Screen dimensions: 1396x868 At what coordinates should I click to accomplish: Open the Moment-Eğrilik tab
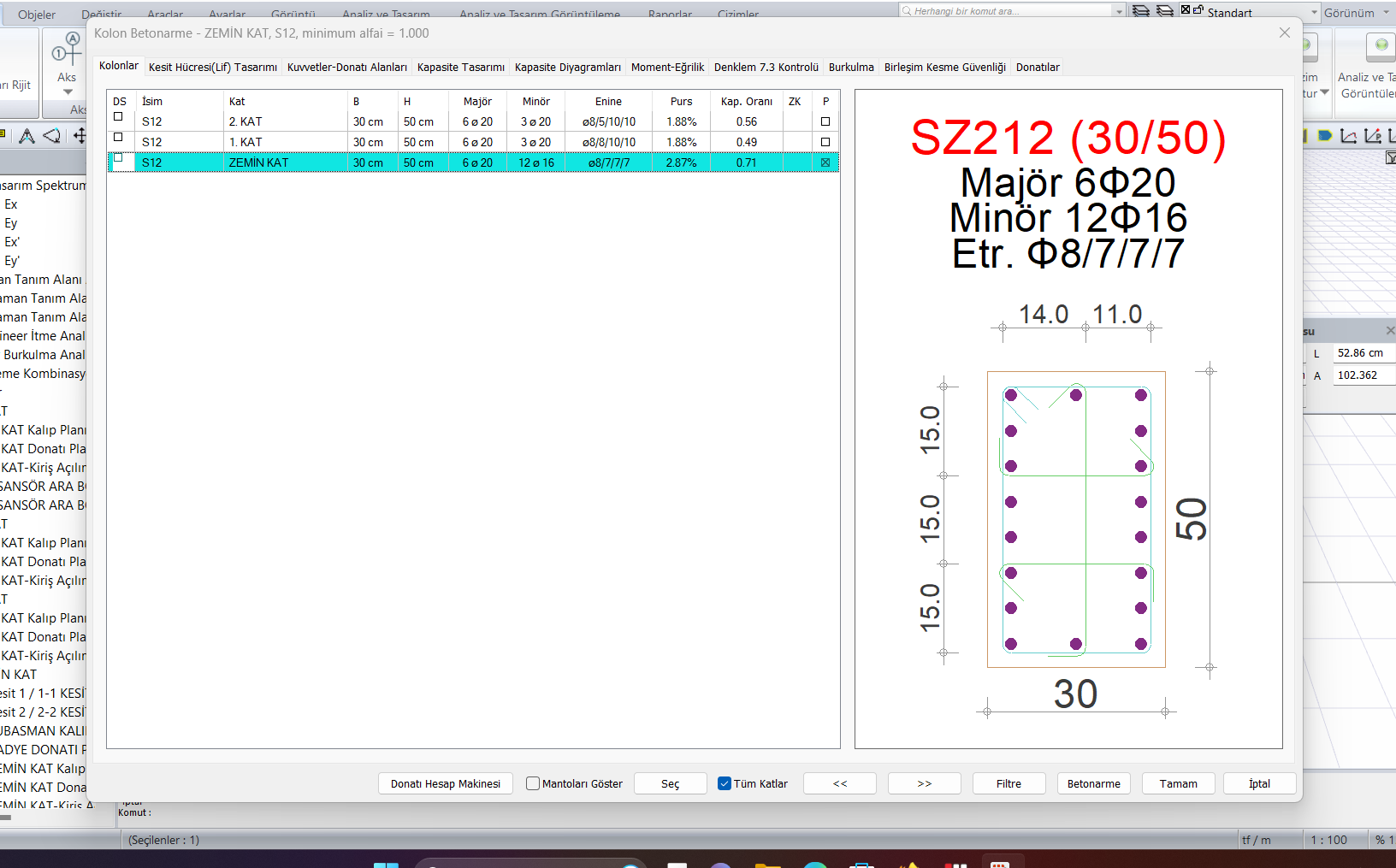(x=667, y=67)
